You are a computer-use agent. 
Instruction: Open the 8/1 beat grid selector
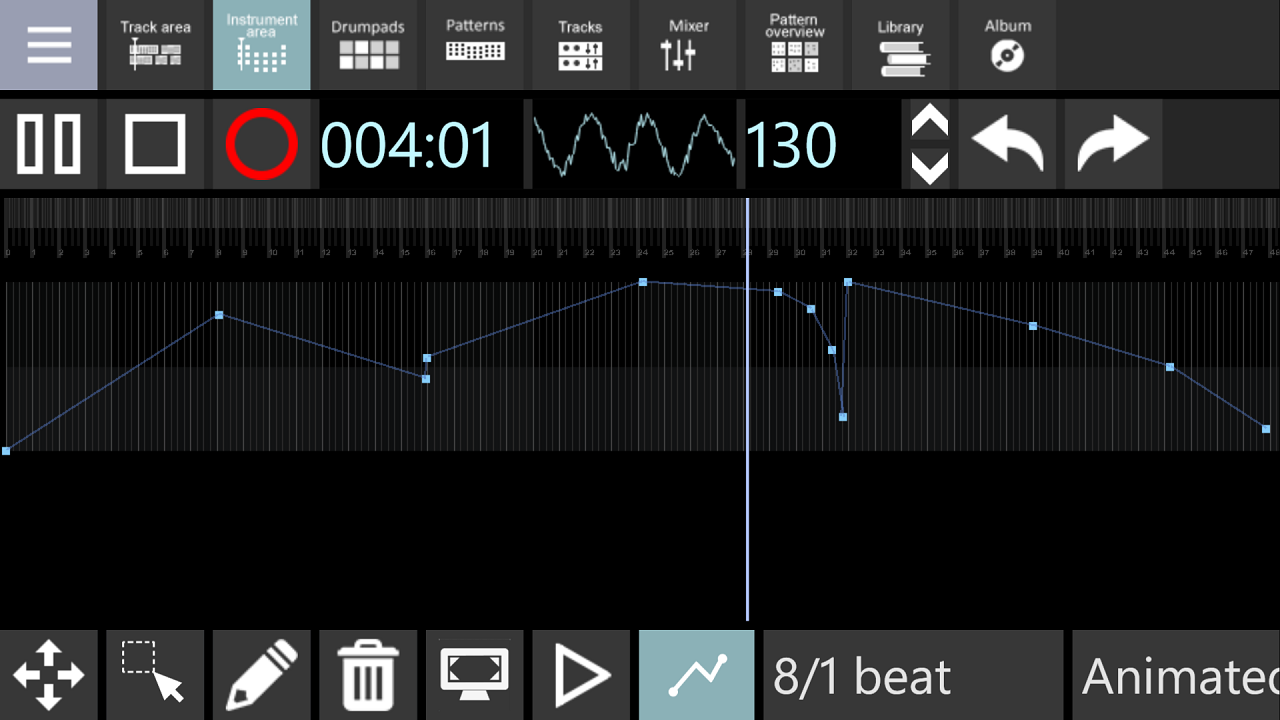(x=913, y=675)
